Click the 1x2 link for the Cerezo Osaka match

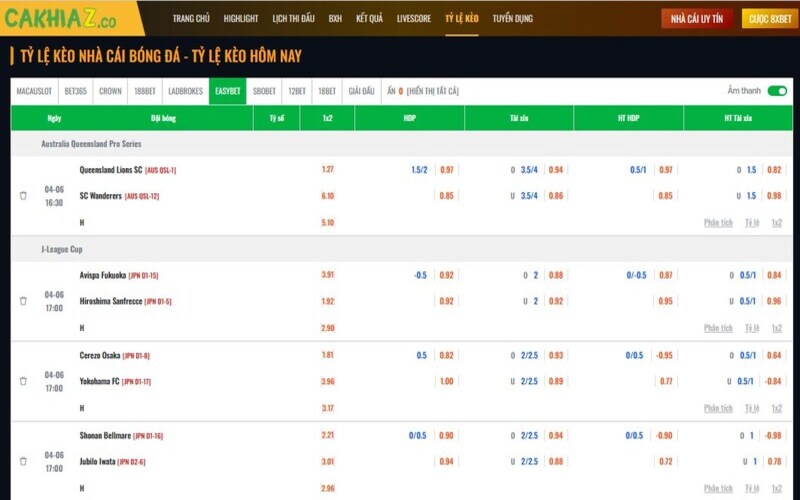pos(776,408)
